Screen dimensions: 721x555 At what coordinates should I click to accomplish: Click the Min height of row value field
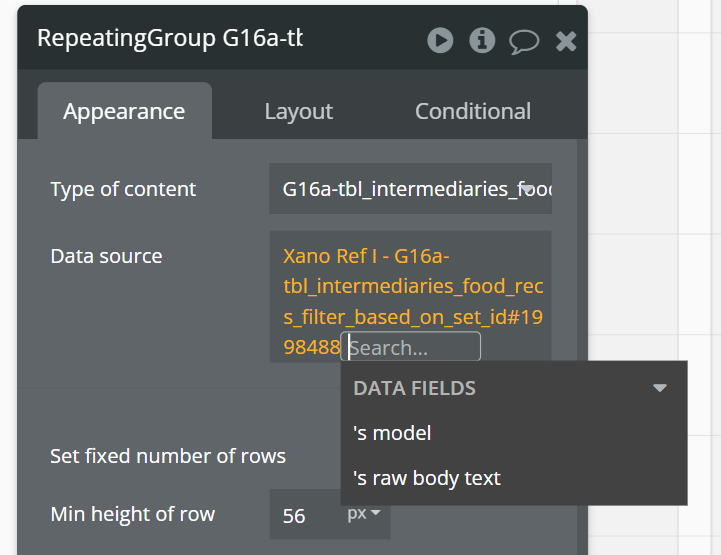[299, 515]
